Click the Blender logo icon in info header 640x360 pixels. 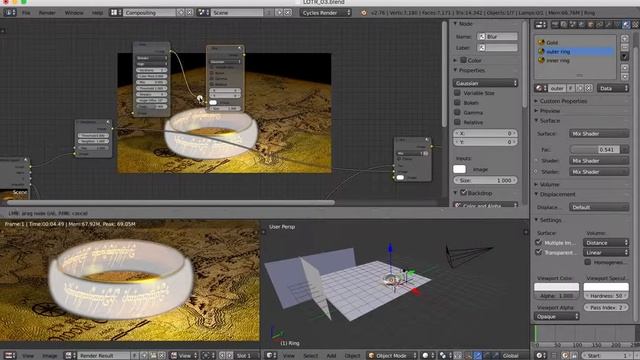pos(363,13)
